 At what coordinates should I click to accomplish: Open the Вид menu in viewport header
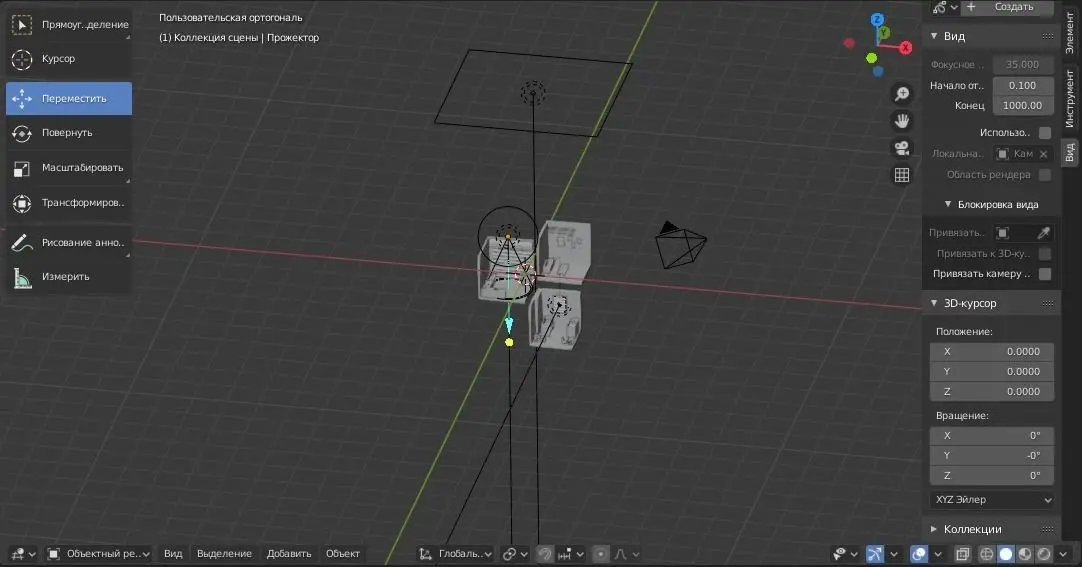[173, 554]
